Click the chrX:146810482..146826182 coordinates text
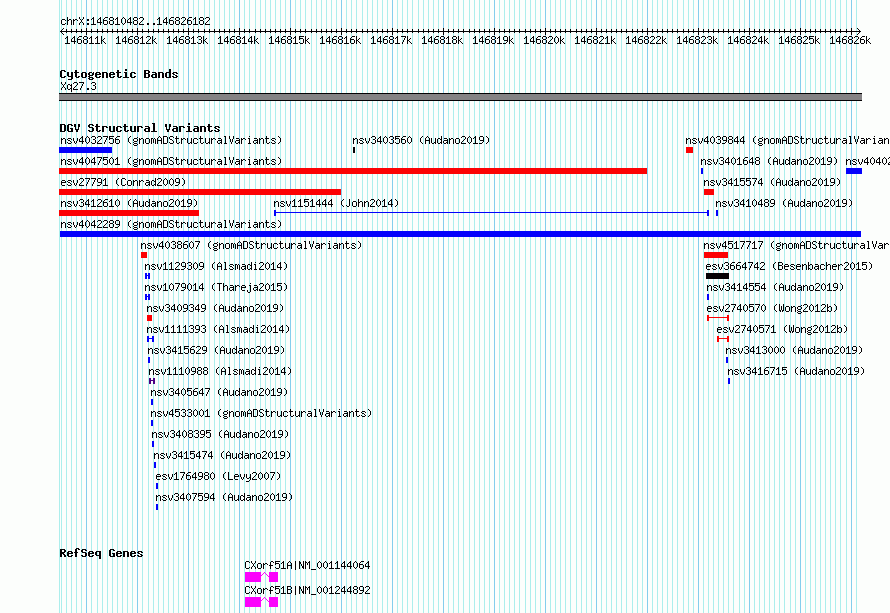Screen dimensions: 890x613 pos(135,21)
